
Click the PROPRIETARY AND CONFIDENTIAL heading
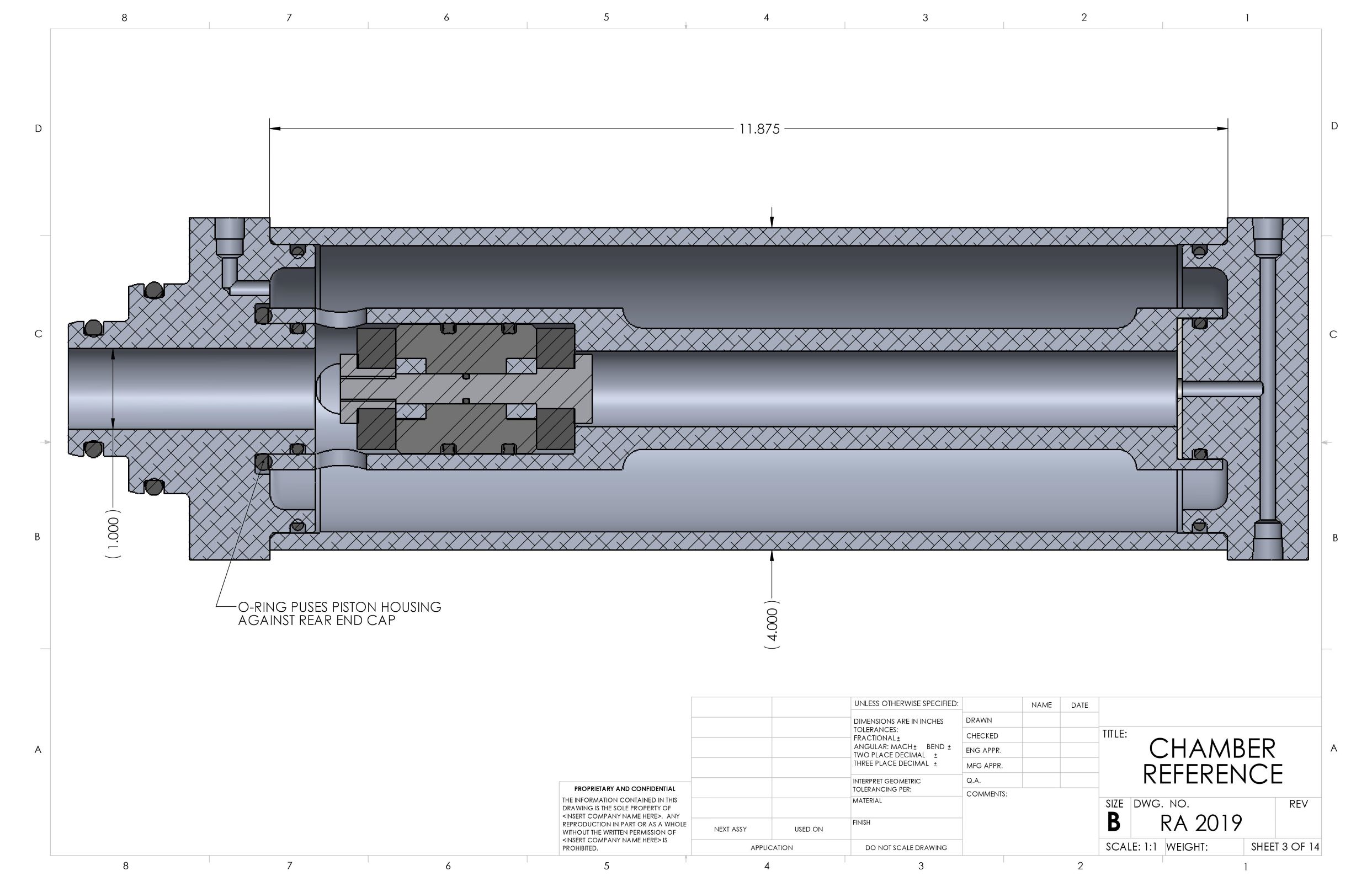coord(624,788)
